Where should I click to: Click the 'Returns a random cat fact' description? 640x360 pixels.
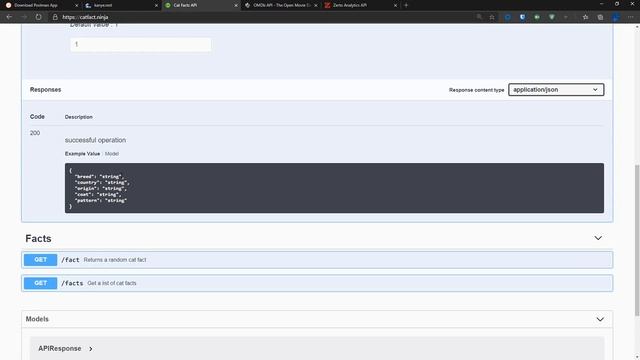point(115,260)
